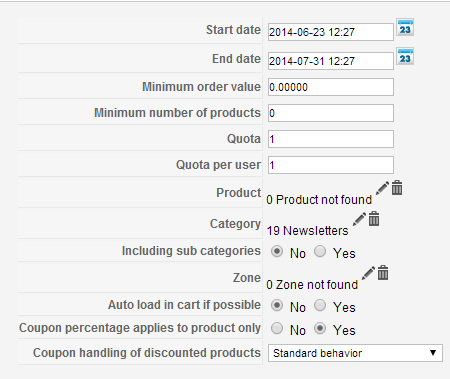Choose No for coupon percentage product only
The image size is (450, 379).
277,329
